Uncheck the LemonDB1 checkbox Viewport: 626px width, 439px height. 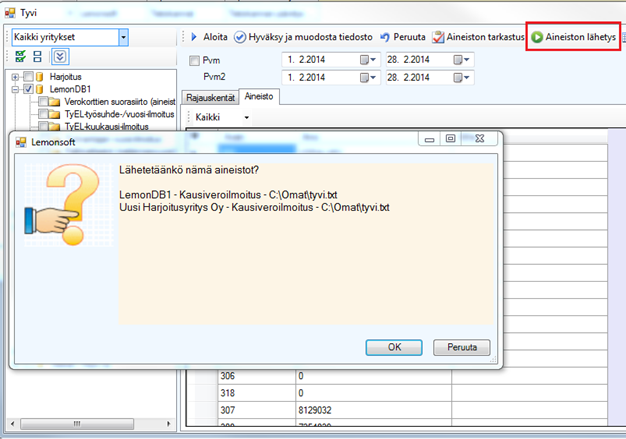click(x=28, y=89)
